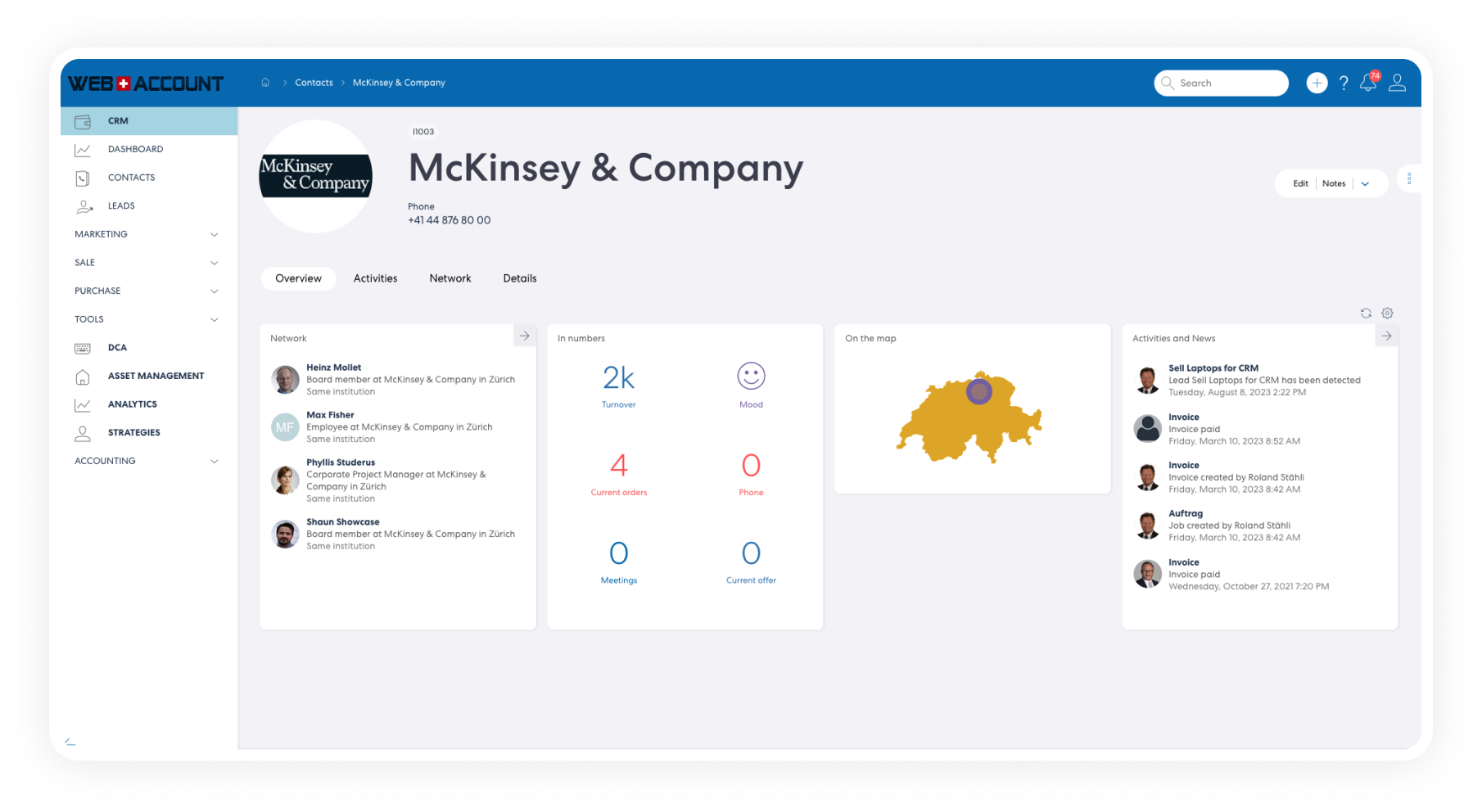Collapse sidebar using bottom-left arrow icon
Screen dimensions: 1482x812
click(x=70, y=742)
